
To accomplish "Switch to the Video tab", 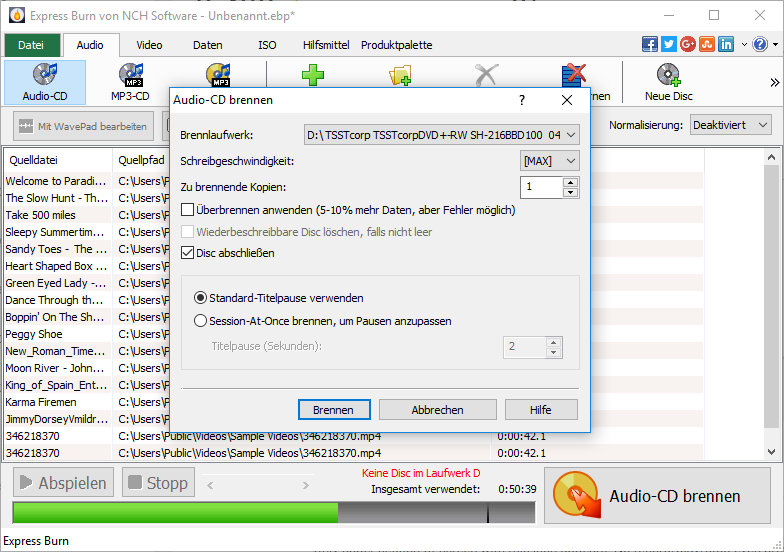I will click(149, 45).
